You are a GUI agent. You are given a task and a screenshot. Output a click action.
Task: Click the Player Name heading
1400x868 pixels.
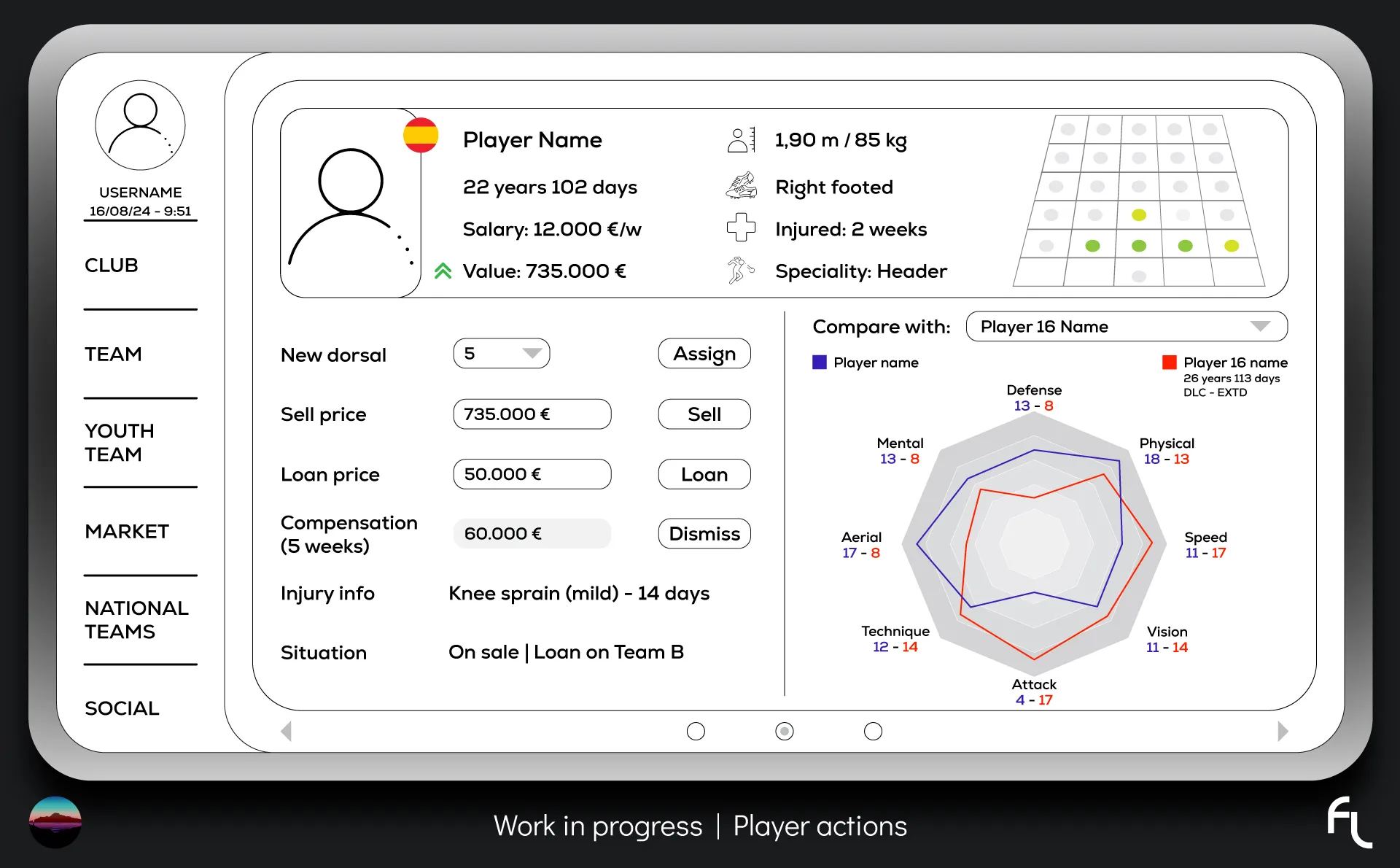(x=532, y=140)
